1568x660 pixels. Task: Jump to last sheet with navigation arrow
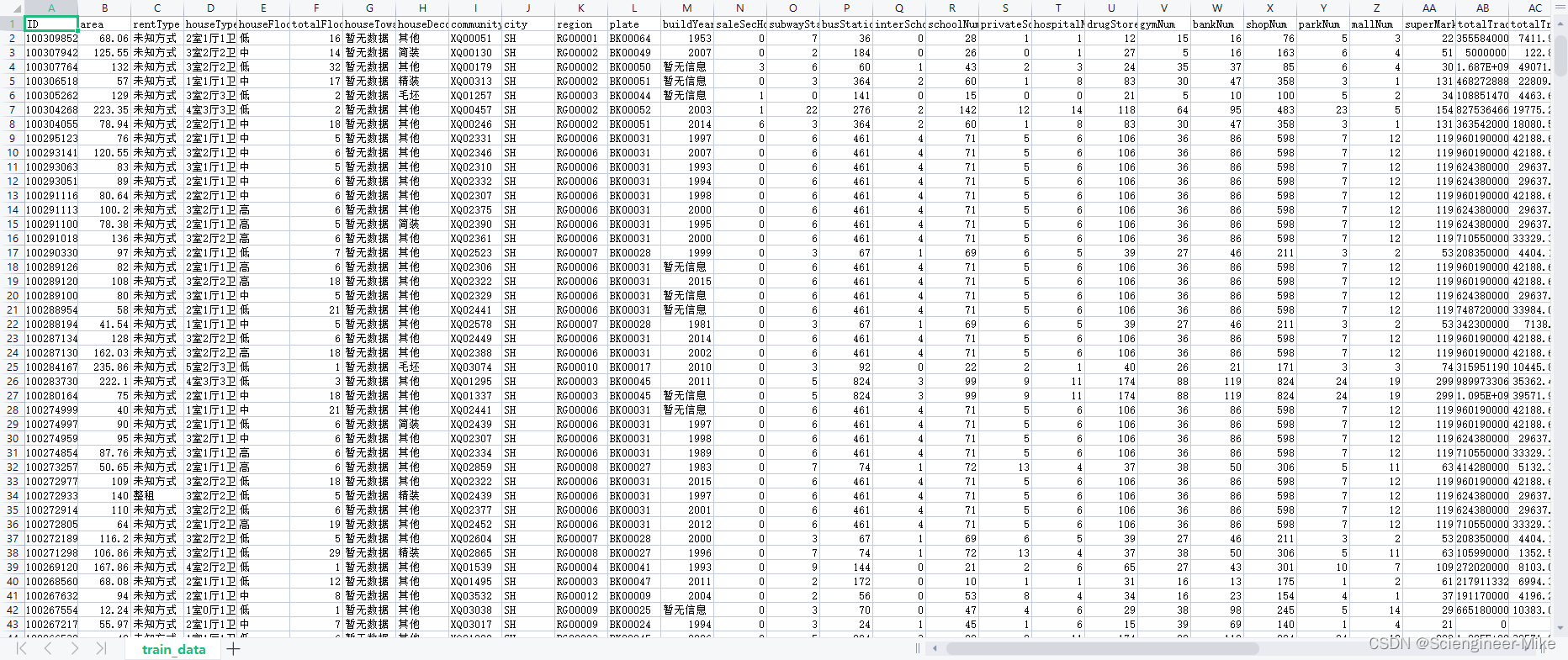click(x=101, y=648)
